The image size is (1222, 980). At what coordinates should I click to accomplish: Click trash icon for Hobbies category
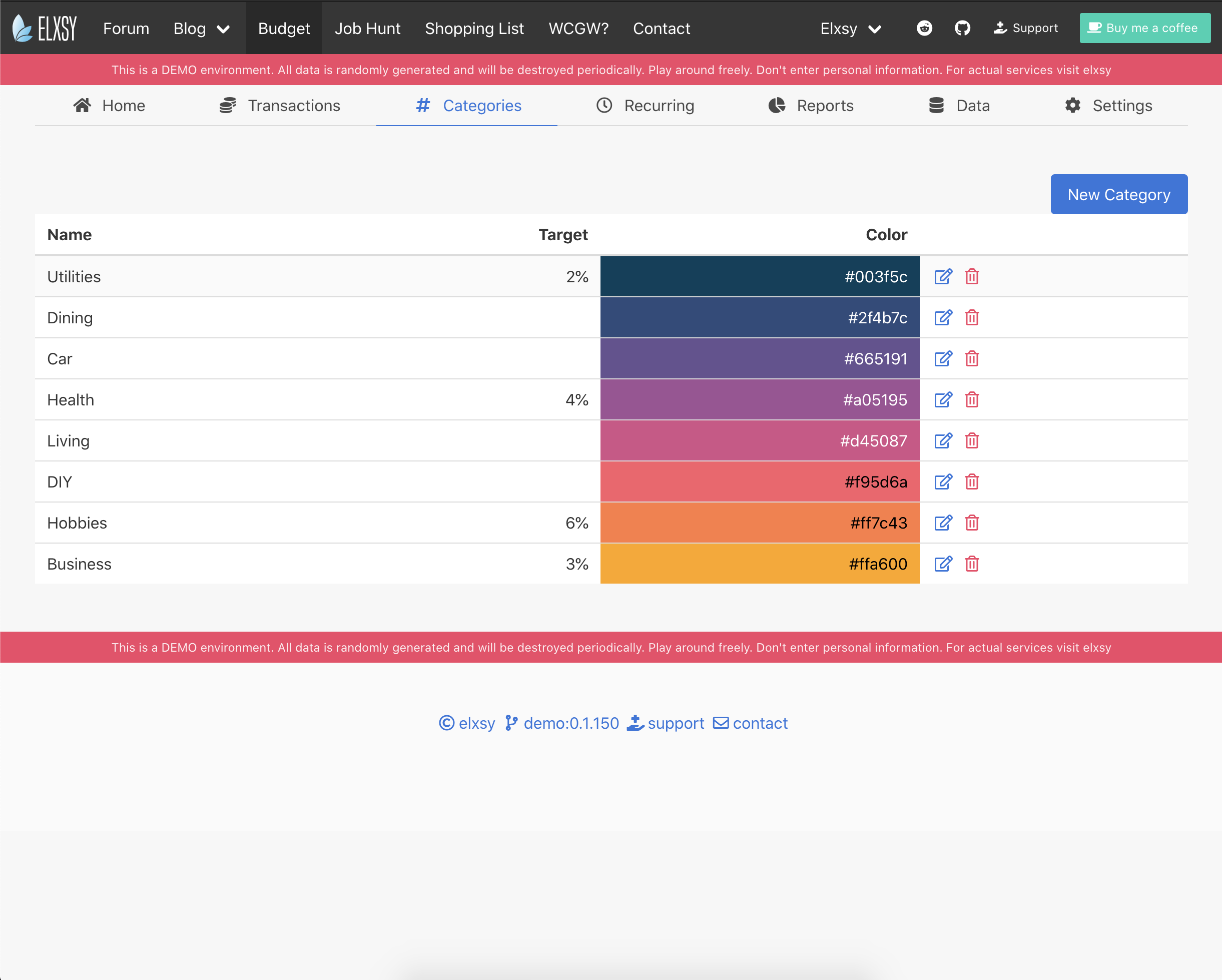pos(971,523)
